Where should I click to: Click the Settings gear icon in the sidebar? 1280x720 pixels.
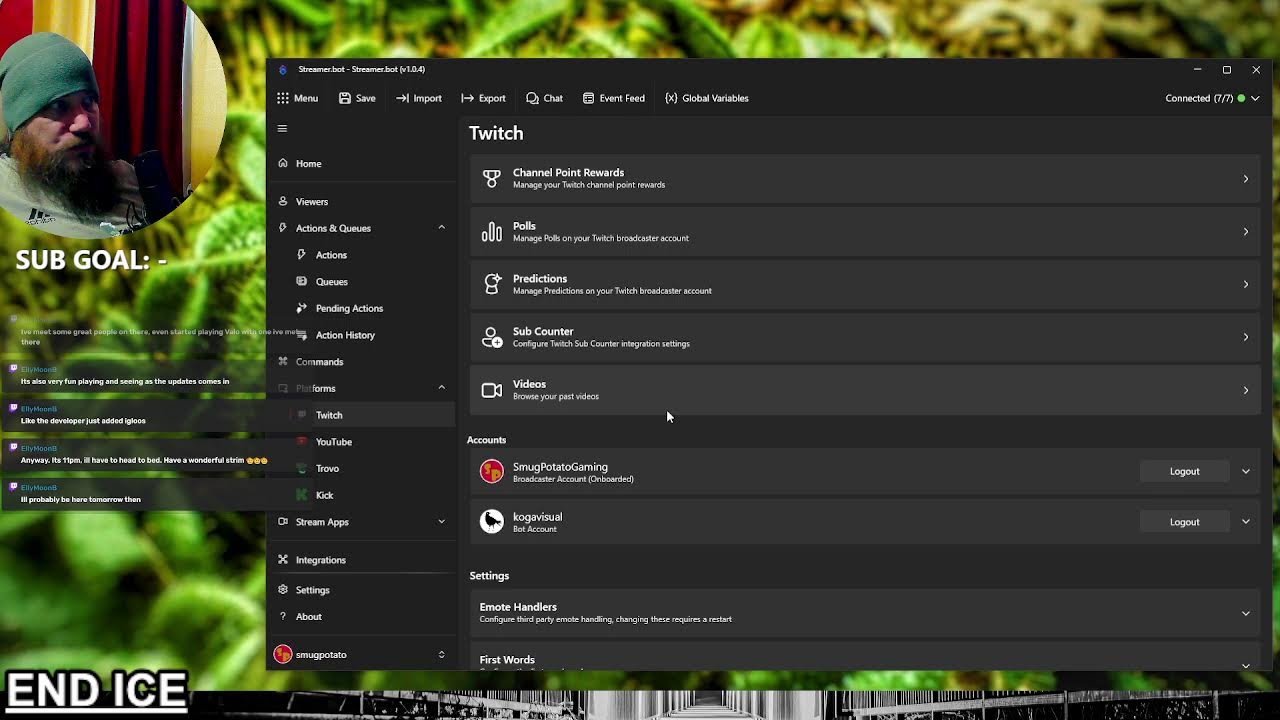(283, 590)
